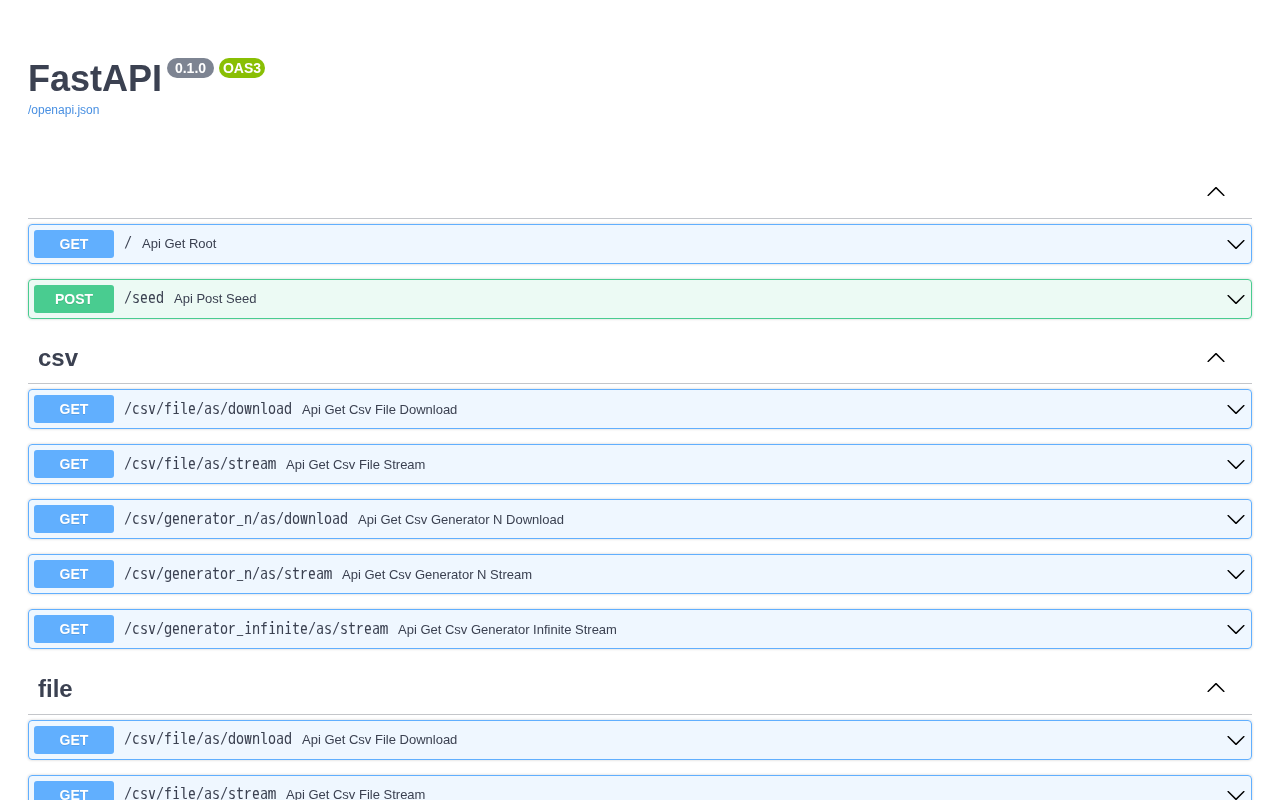The width and height of the screenshot is (1280, 800).
Task: Expand arrow for csv /csv/file/as/stream row
Action: coord(1235,464)
